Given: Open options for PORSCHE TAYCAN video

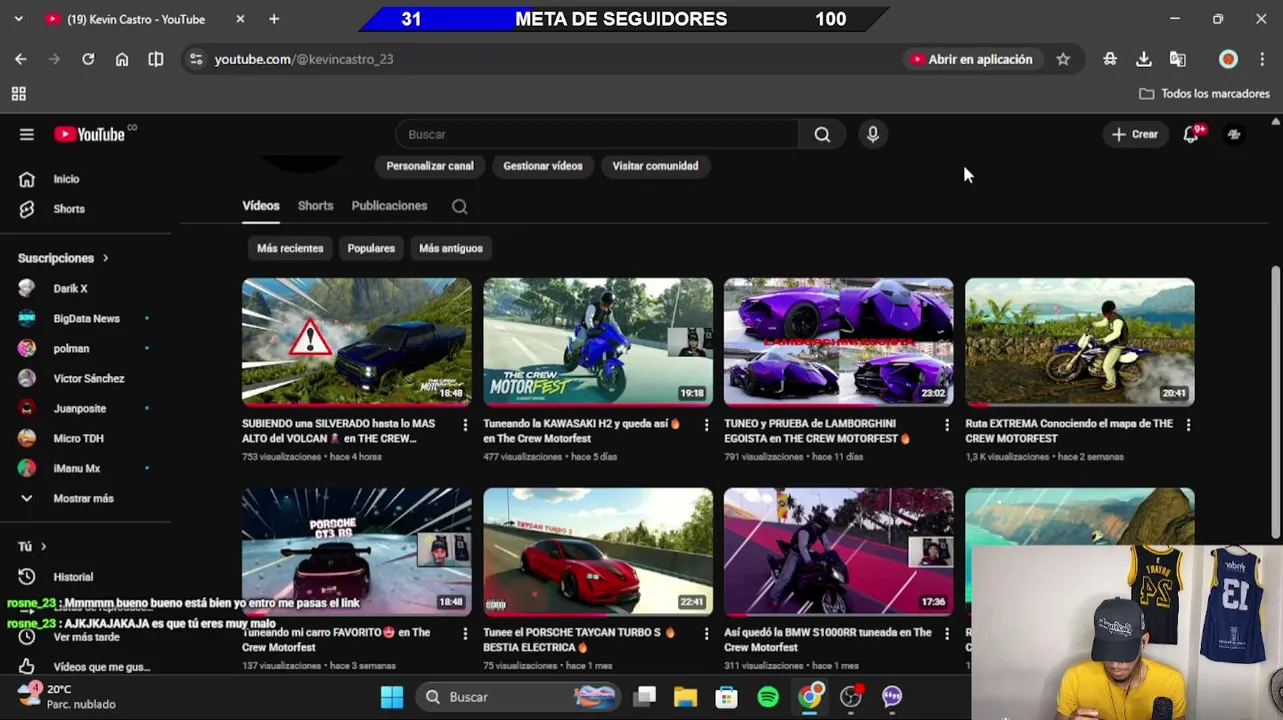Looking at the screenshot, I should click(706, 634).
